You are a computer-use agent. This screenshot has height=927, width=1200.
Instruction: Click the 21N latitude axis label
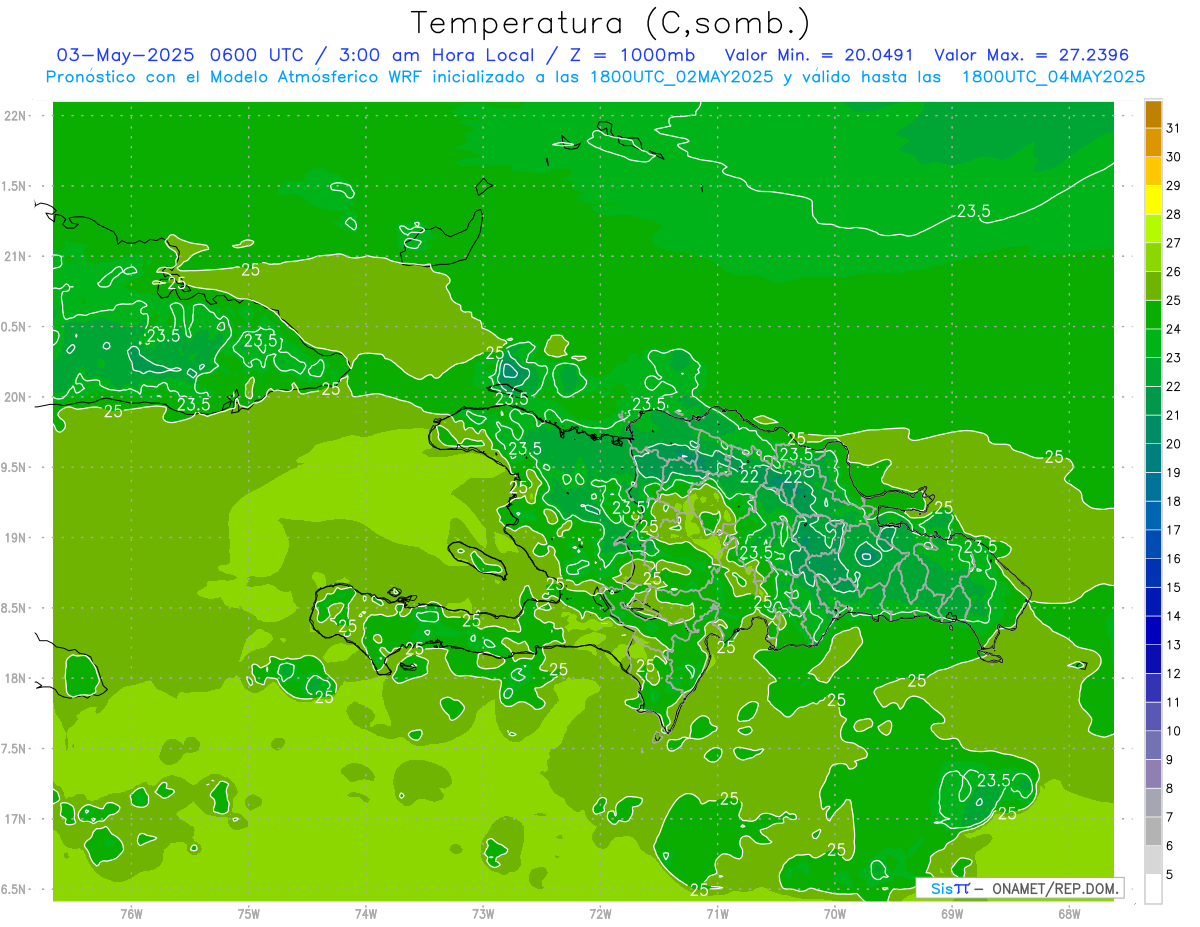[x=15, y=256]
